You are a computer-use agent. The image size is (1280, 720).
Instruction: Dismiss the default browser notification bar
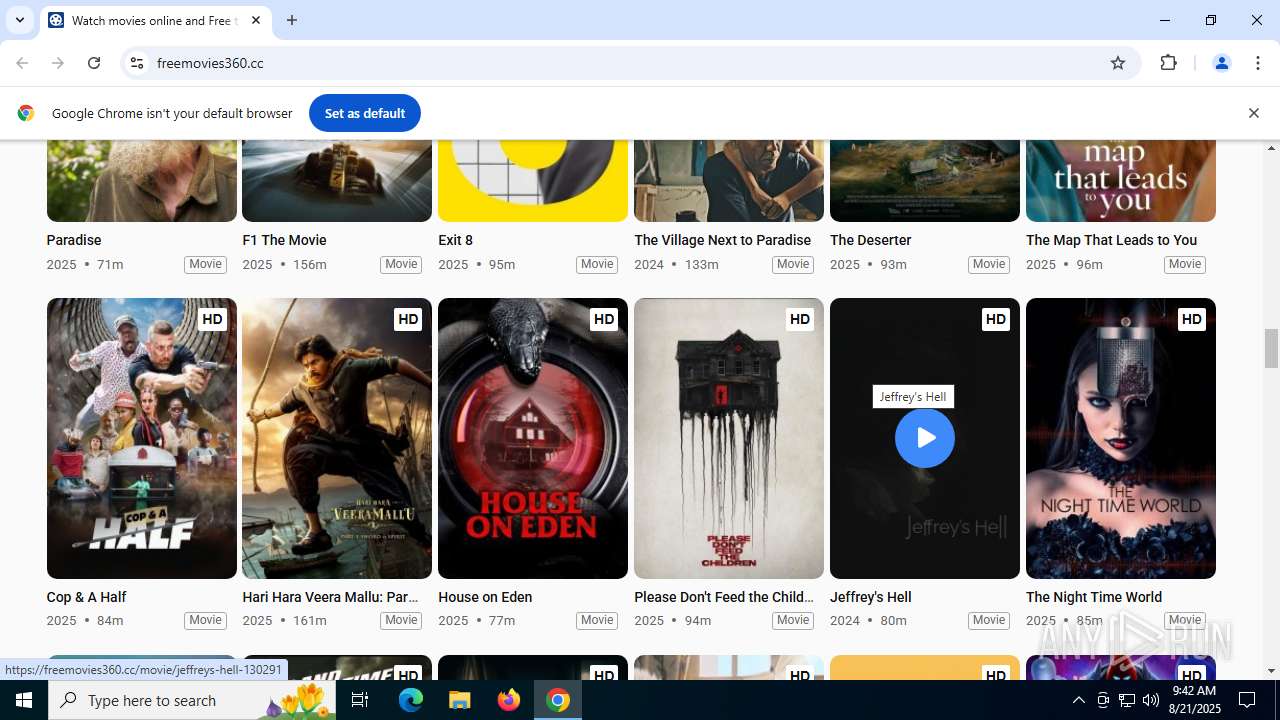(x=1253, y=113)
